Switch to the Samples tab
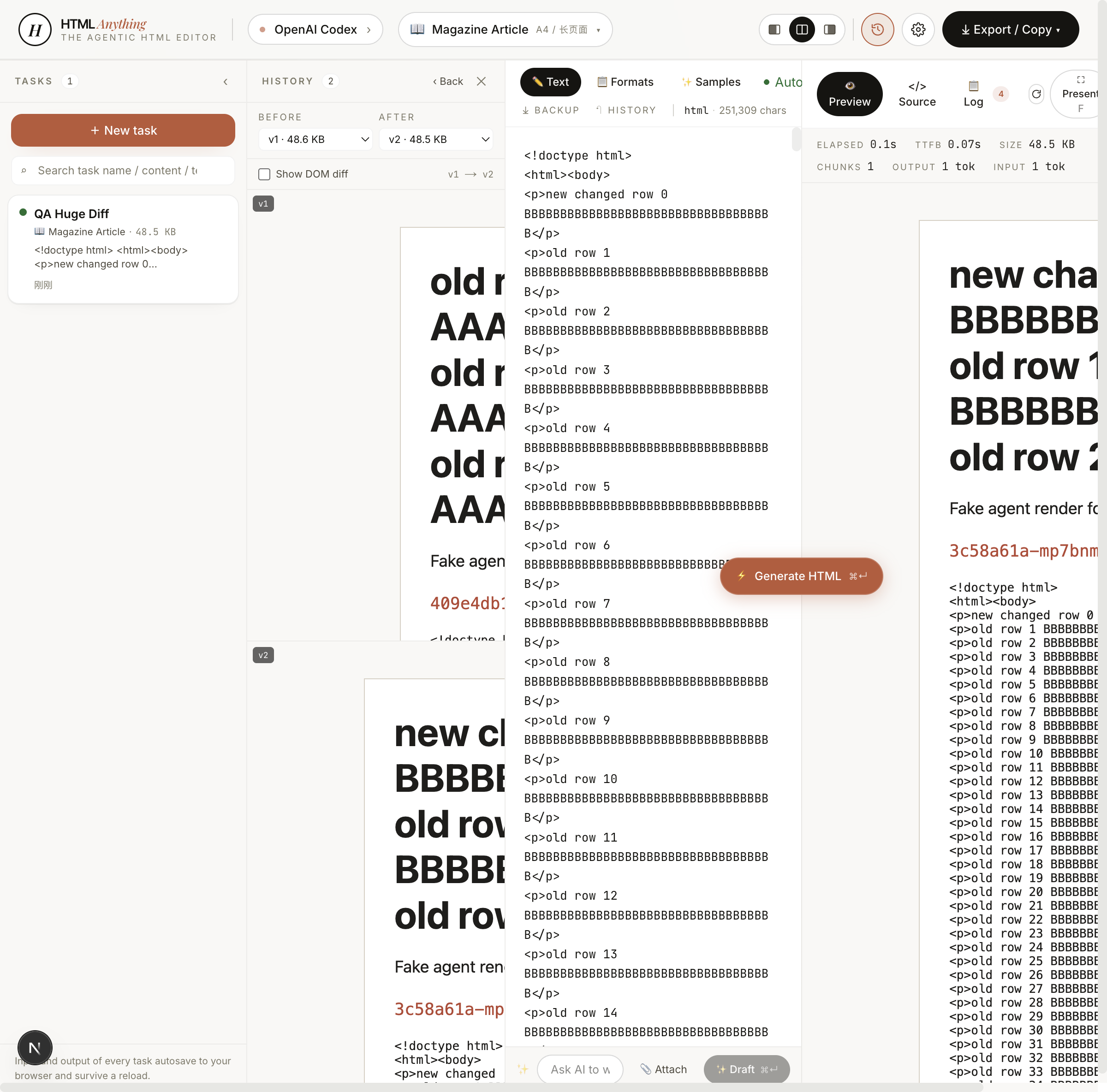This screenshot has width=1107, height=1092. tap(711, 82)
